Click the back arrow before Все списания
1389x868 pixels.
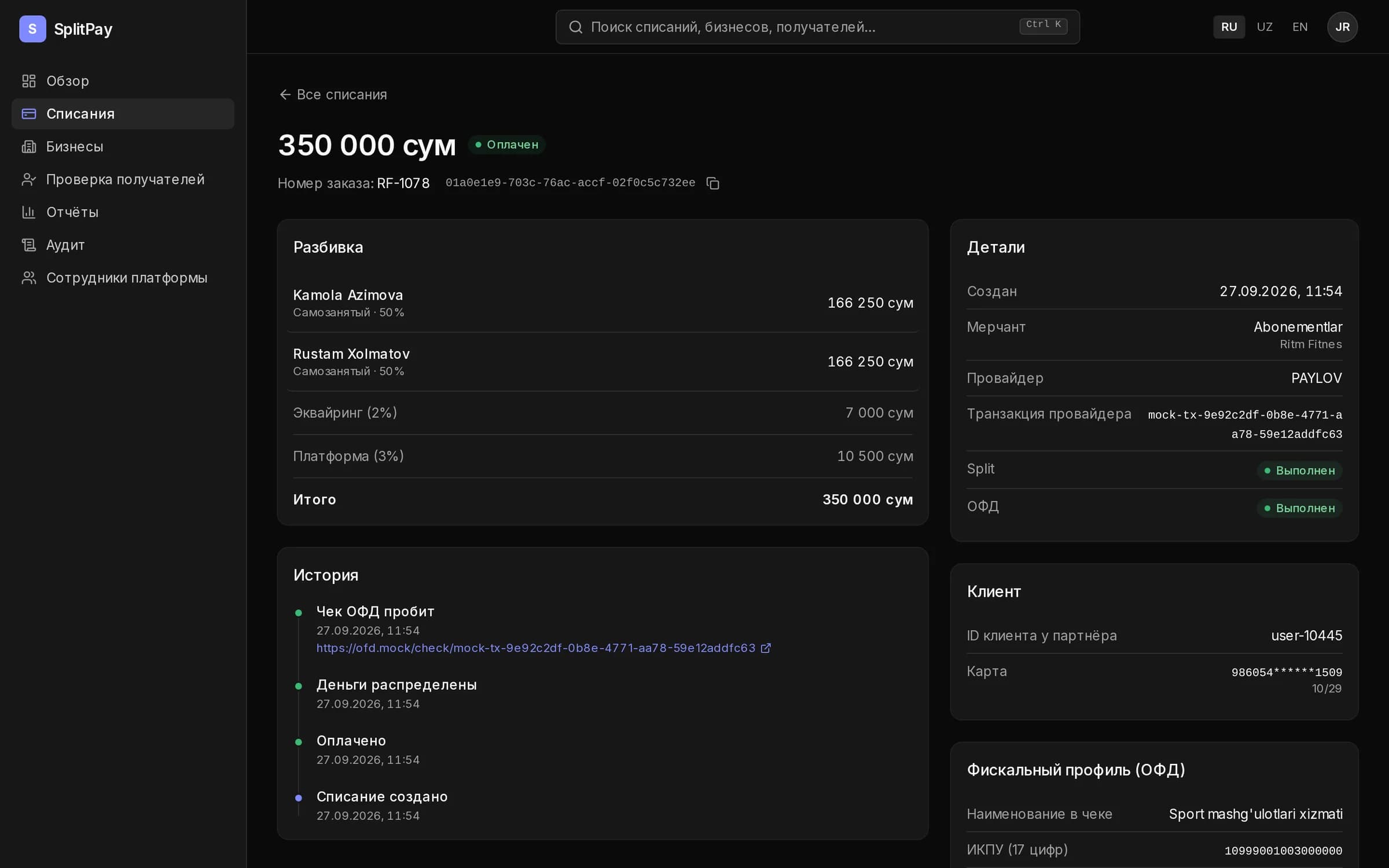point(285,94)
